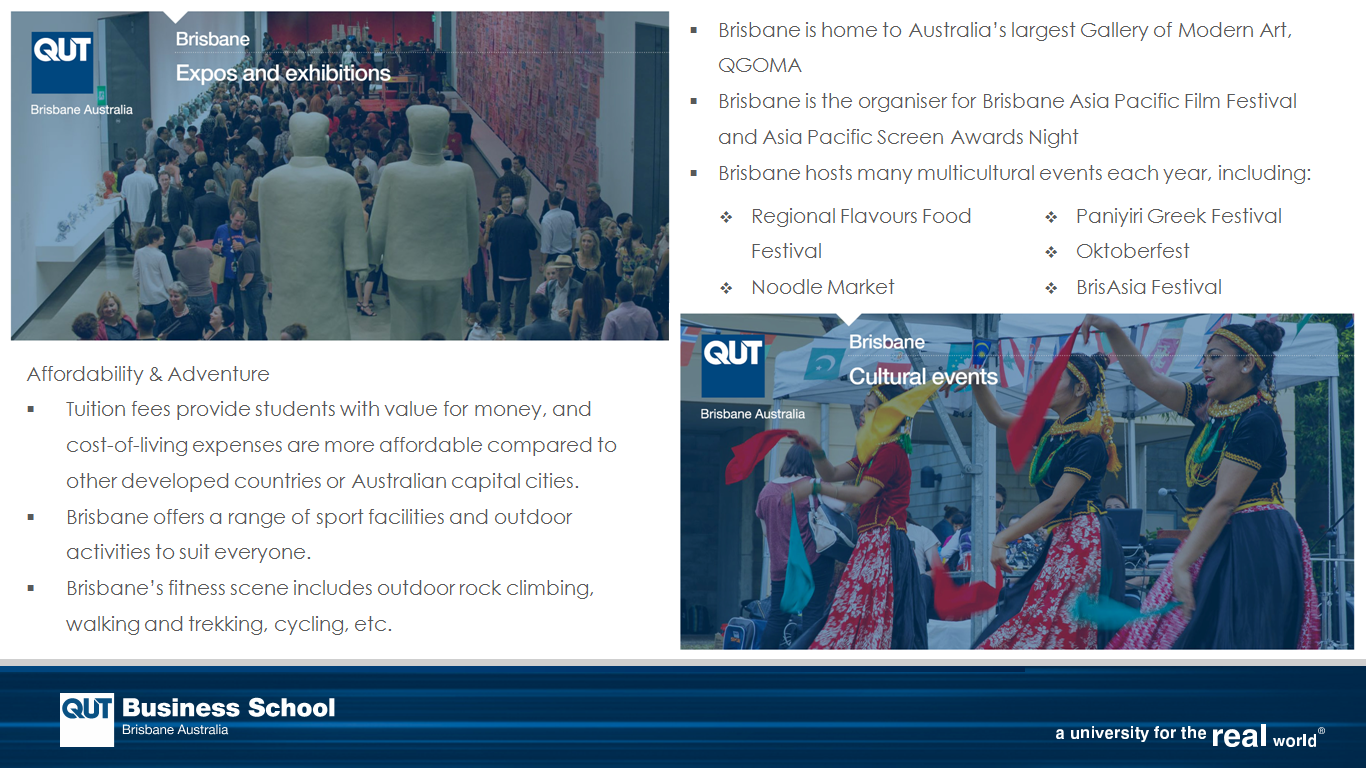Select the 'Oktoberfest' list item

coord(1132,251)
